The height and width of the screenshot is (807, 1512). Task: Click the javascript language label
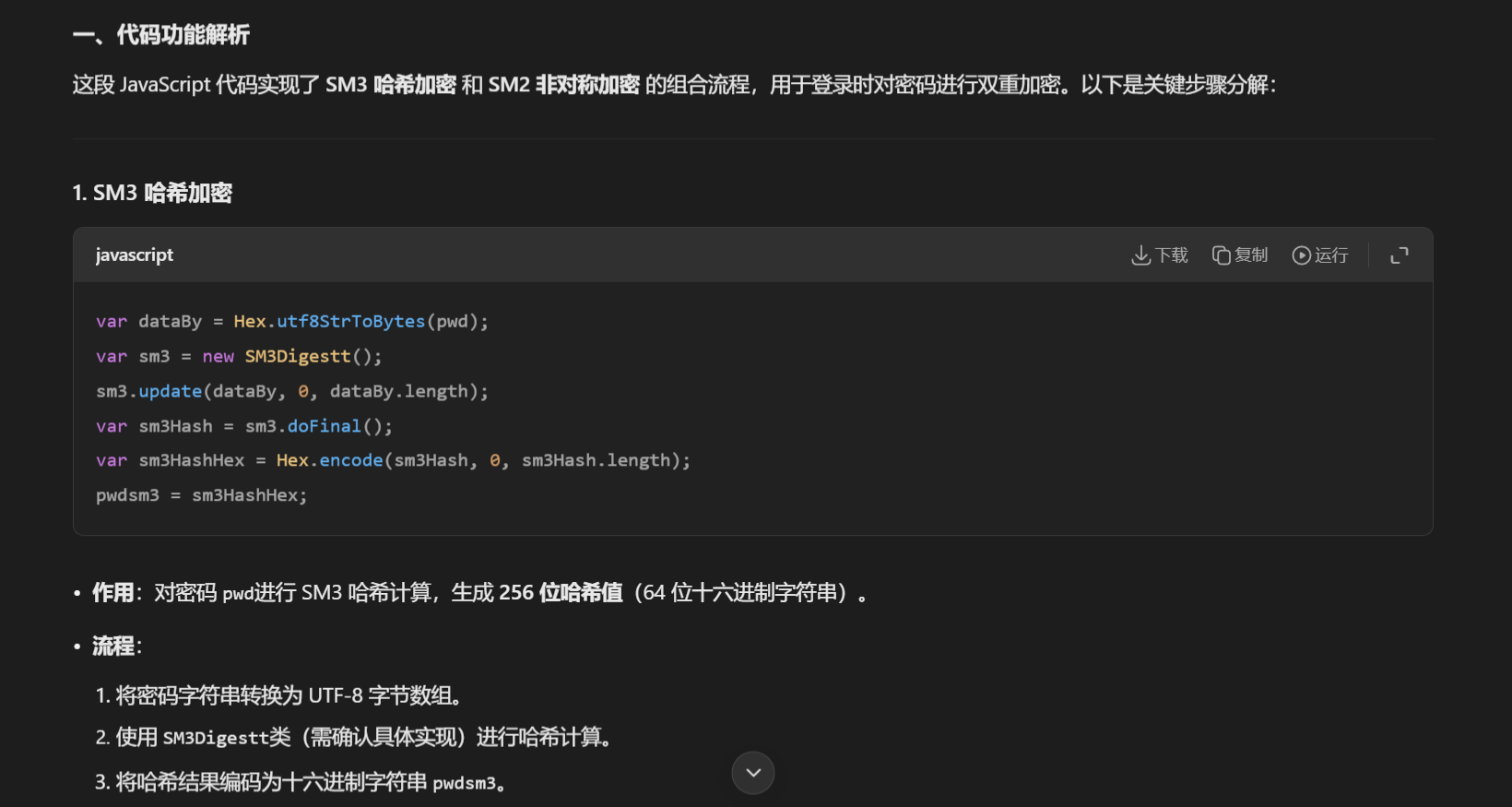click(x=135, y=255)
